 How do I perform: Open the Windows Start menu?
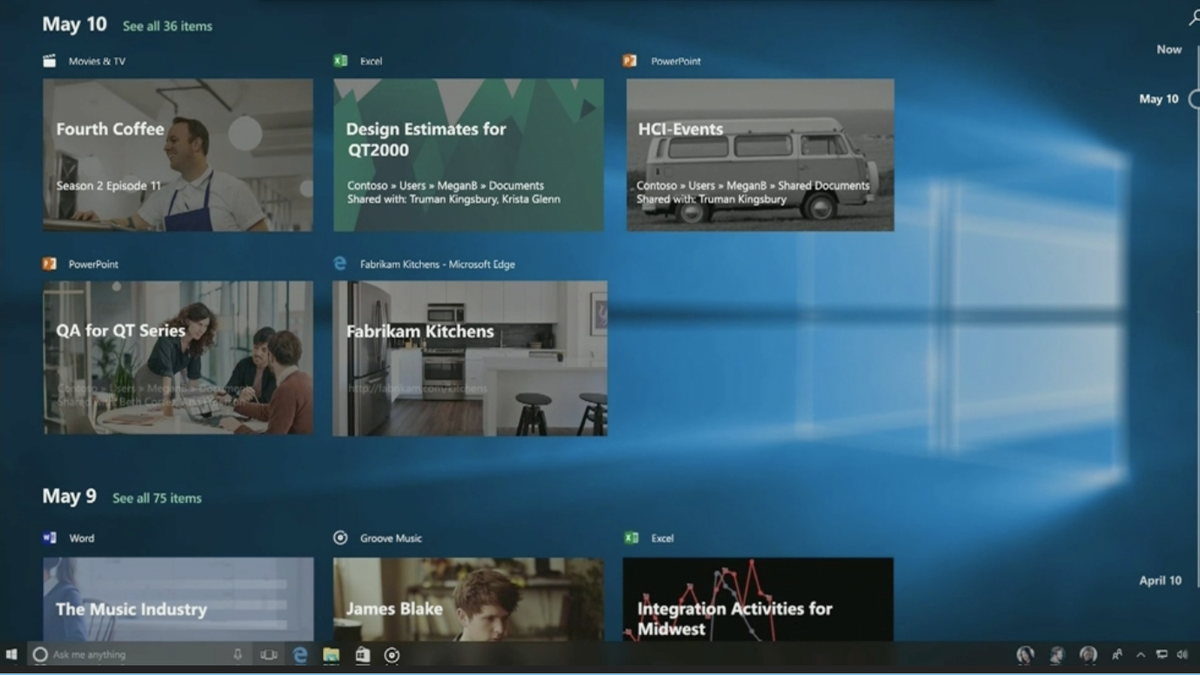(x=12, y=655)
